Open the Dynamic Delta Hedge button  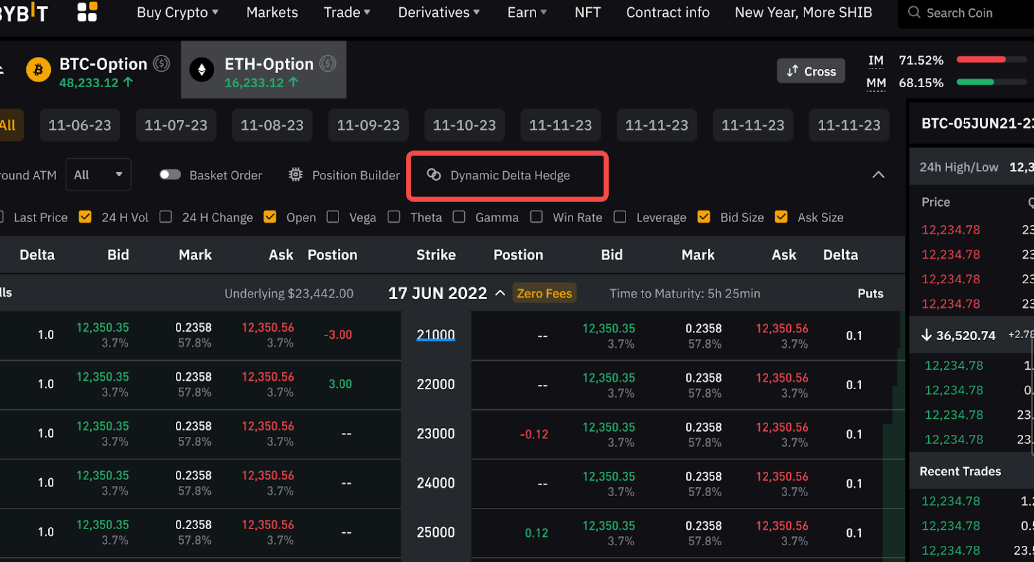tap(507, 175)
